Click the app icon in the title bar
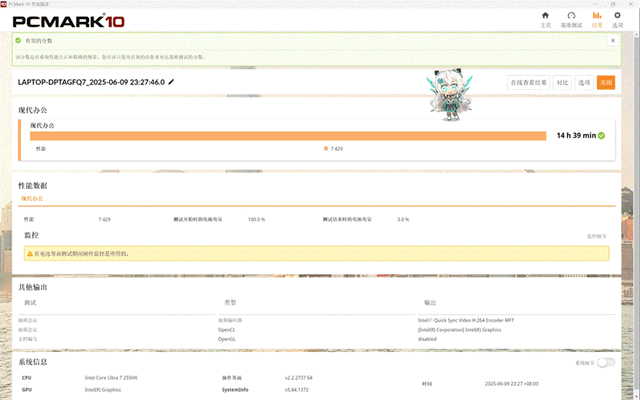 click(3, 4)
